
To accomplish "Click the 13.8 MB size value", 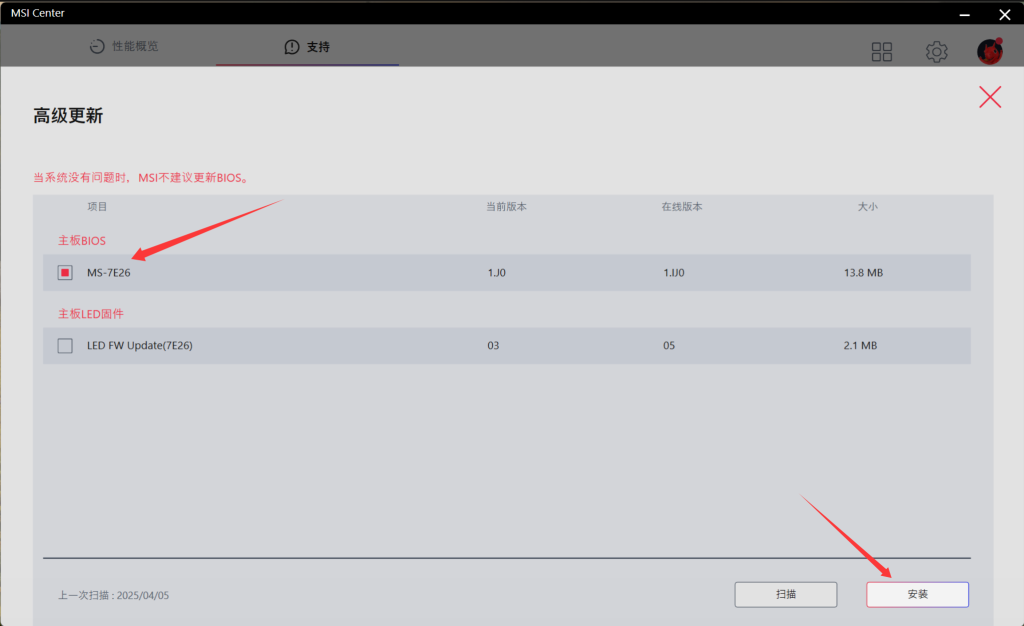I will (x=863, y=272).
